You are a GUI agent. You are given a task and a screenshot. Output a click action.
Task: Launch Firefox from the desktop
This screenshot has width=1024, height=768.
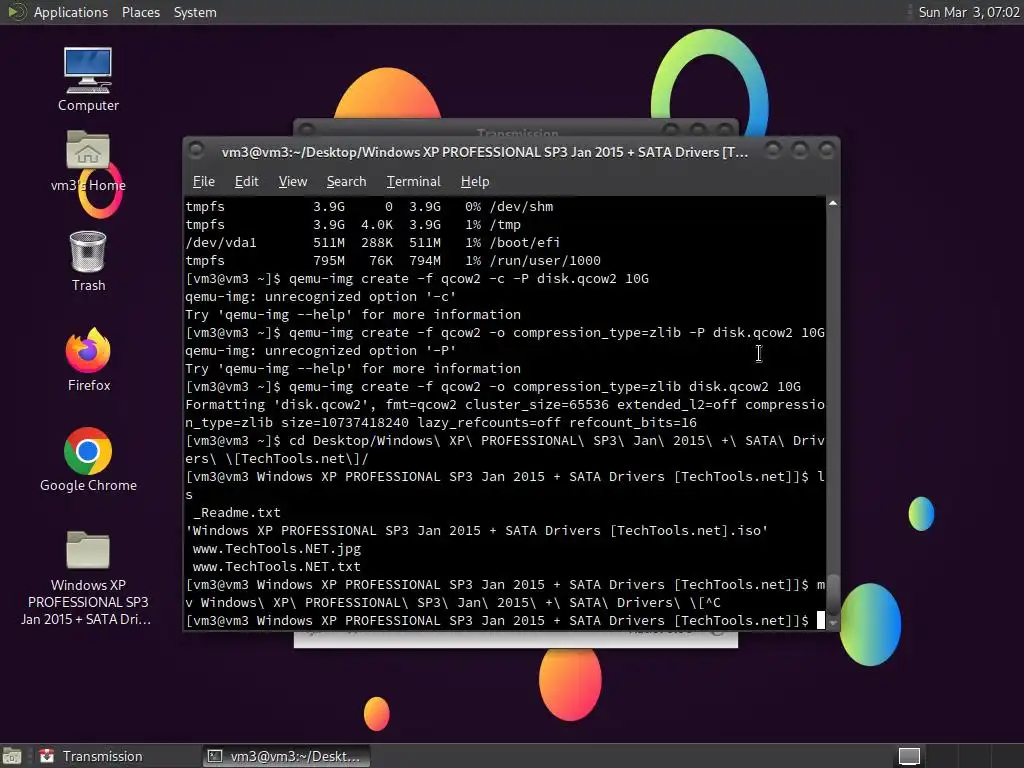point(88,360)
